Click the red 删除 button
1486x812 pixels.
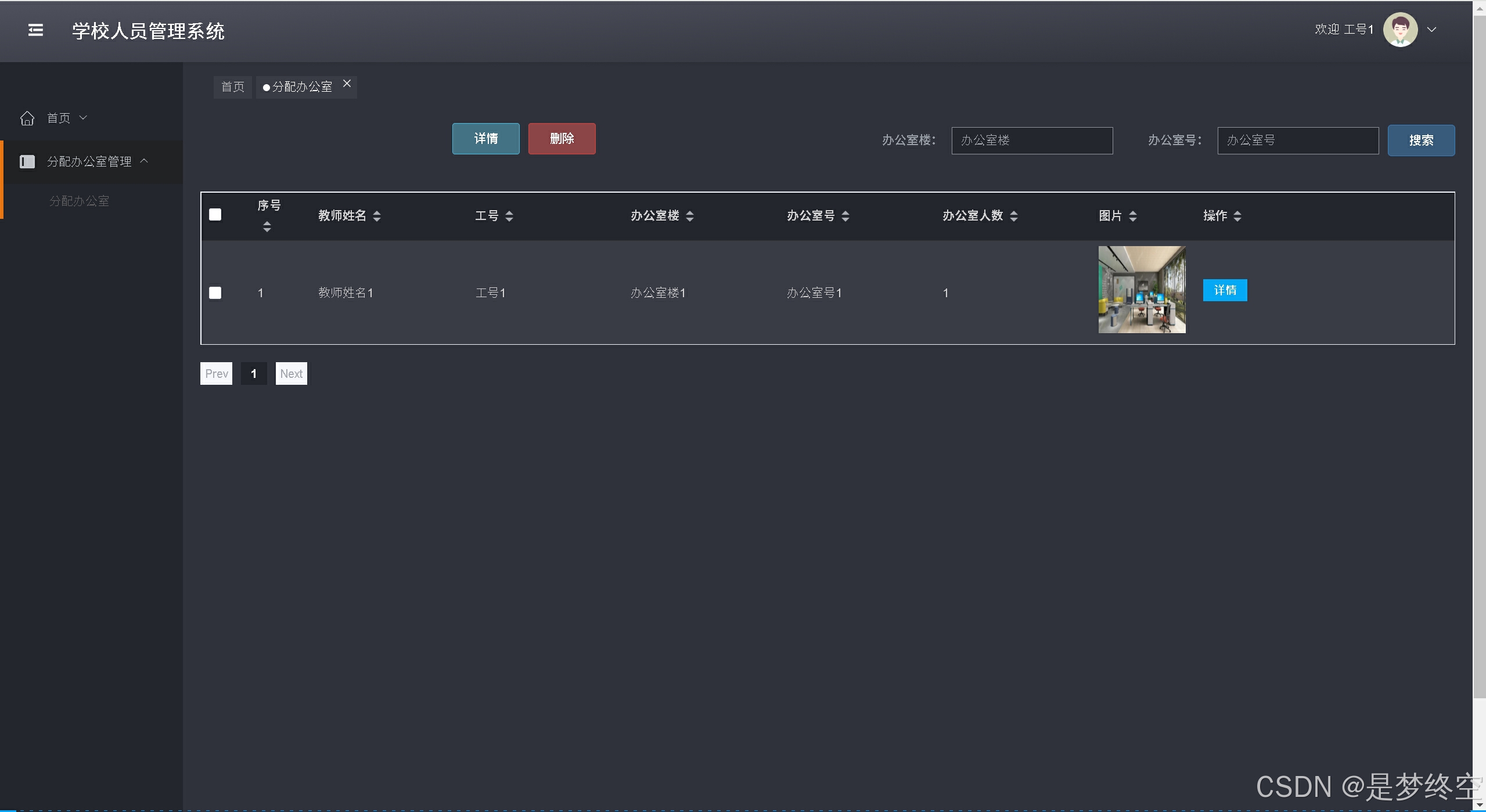coord(562,139)
